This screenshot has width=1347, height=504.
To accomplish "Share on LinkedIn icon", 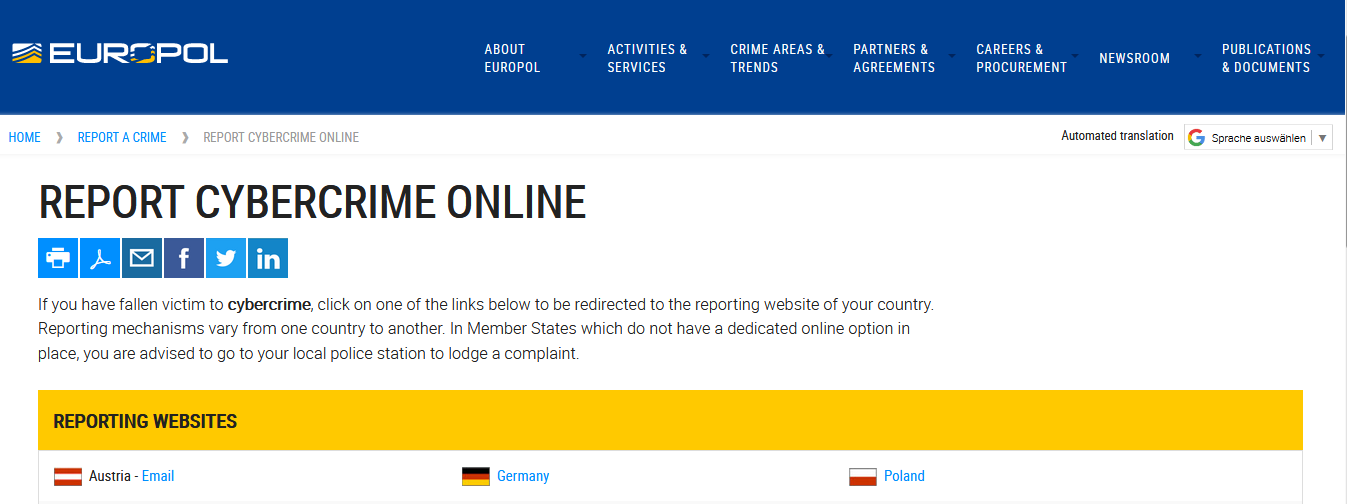I will pos(268,258).
